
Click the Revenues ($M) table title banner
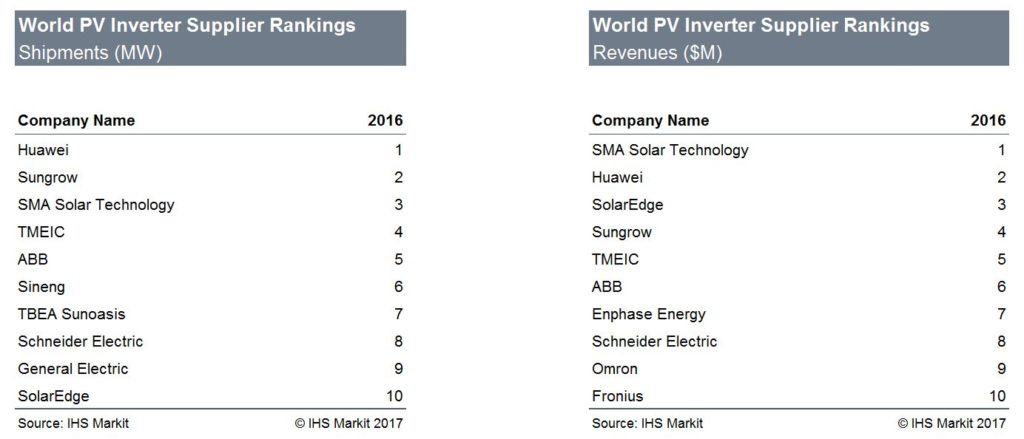[x=797, y=39]
